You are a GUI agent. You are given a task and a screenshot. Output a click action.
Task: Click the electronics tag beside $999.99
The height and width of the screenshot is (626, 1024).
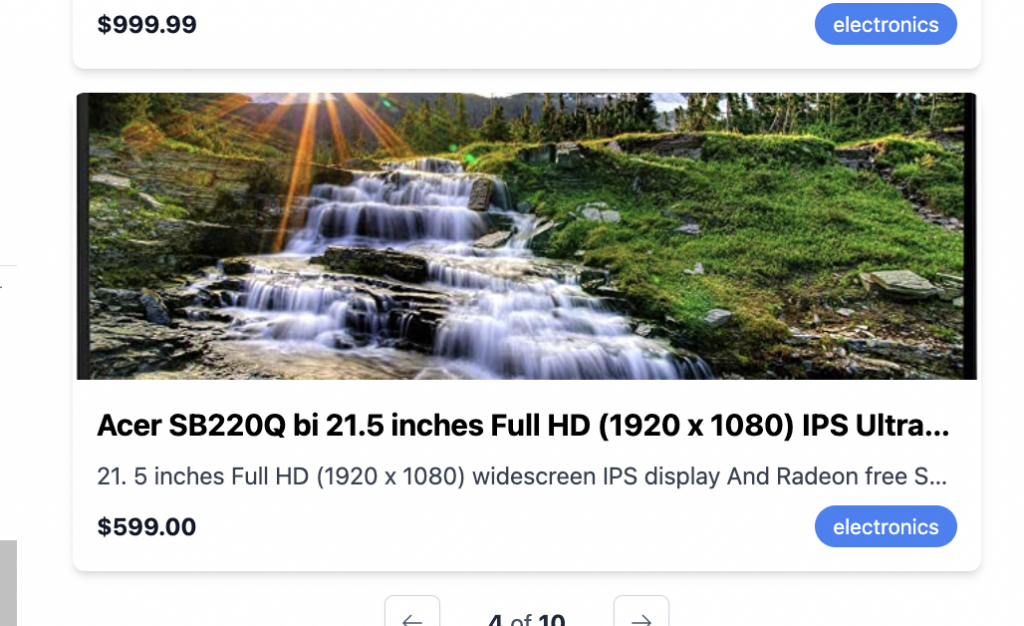886,24
